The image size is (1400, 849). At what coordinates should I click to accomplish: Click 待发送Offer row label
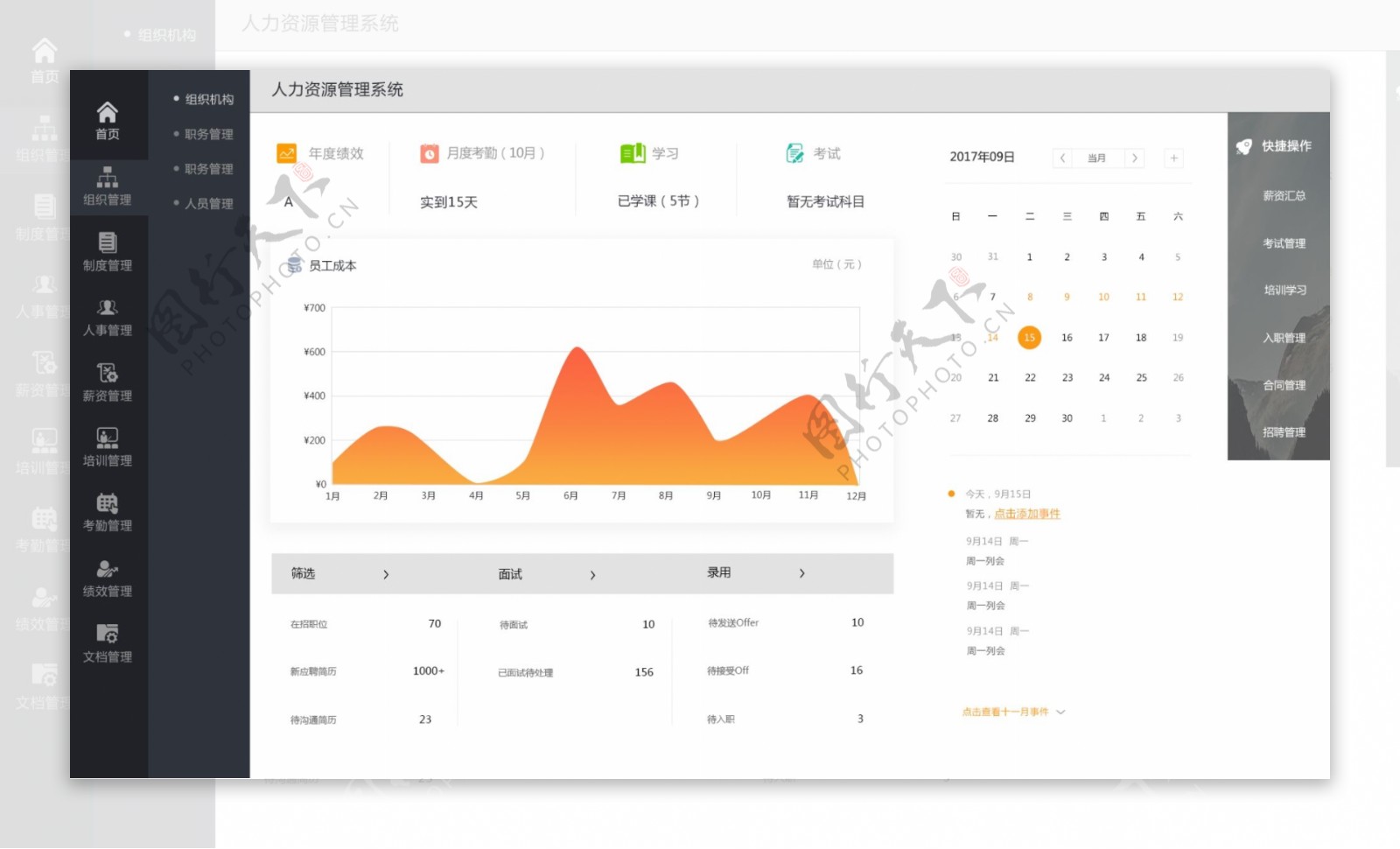click(733, 623)
